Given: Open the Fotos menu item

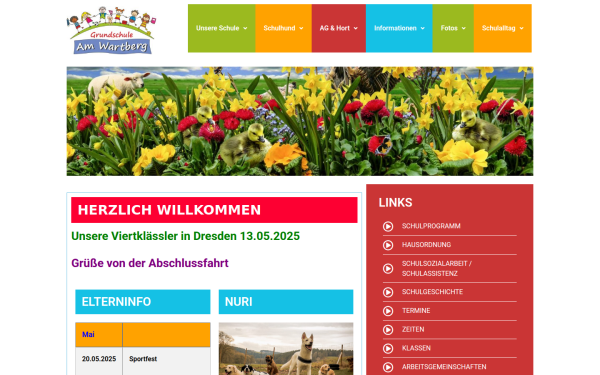Looking at the screenshot, I should (x=453, y=28).
